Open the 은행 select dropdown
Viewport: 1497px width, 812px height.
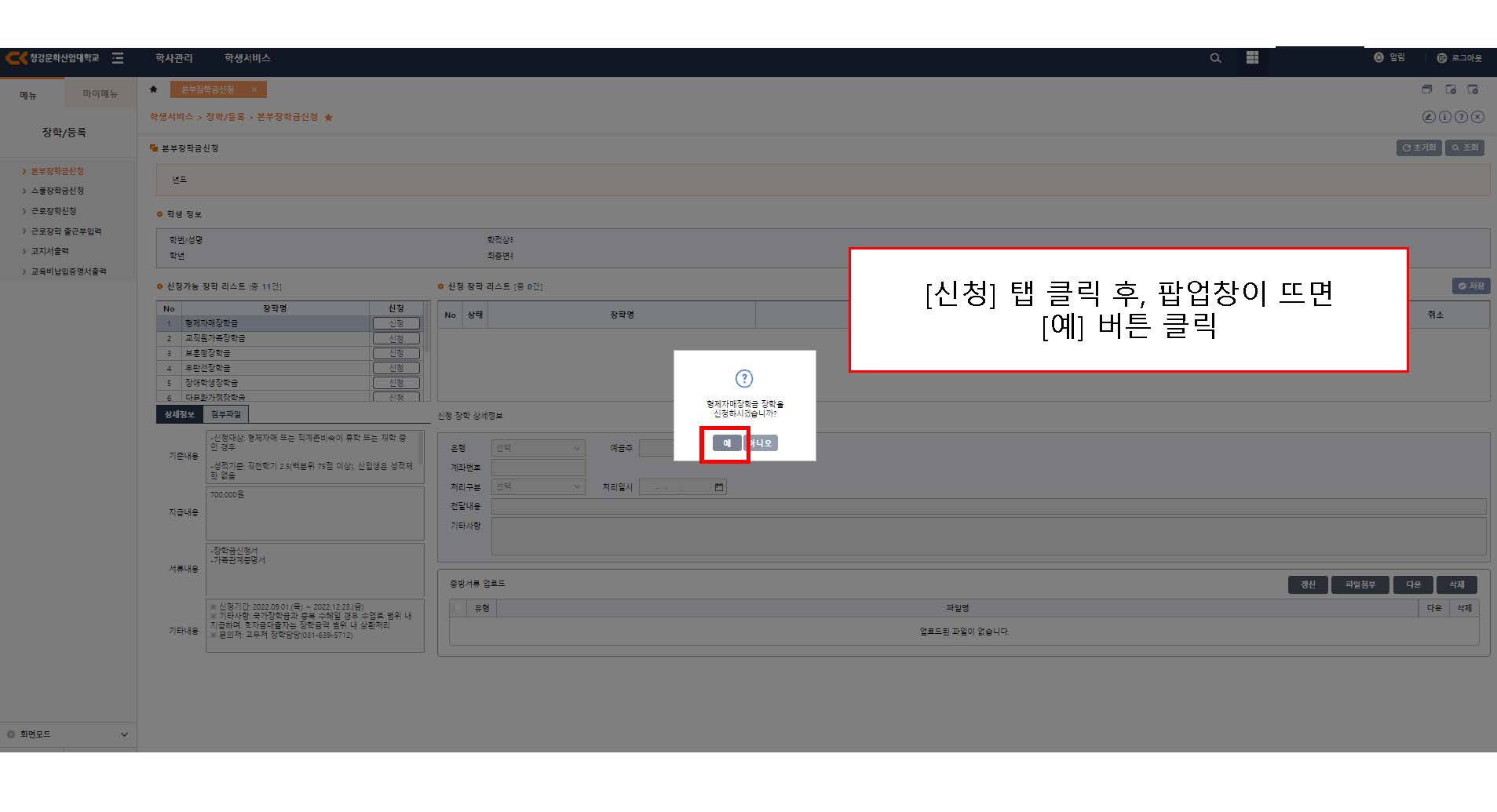(538, 448)
